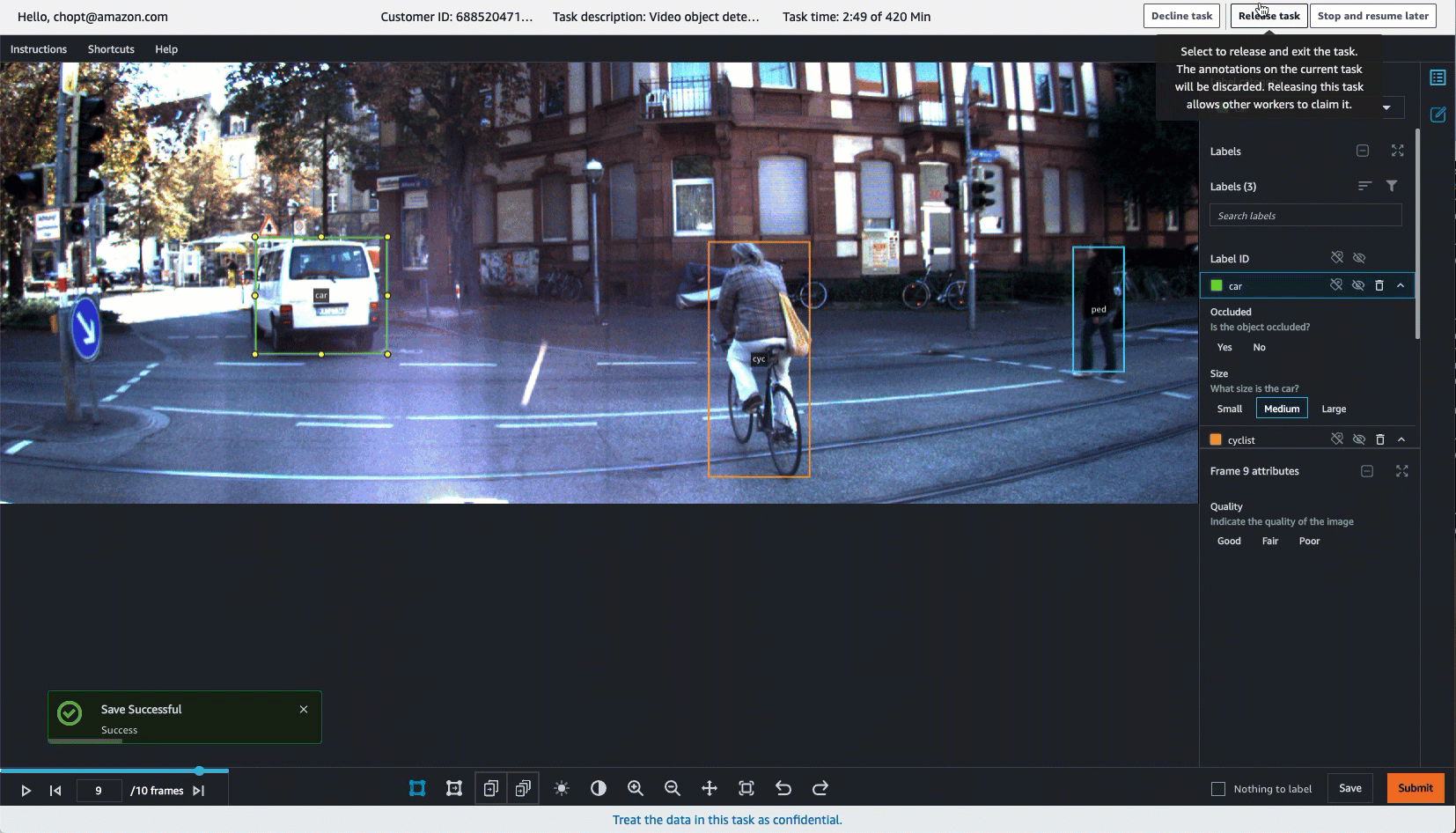This screenshot has height=833, width=1456.
Task: Open the contrast adjustment tool
Action: pyautogui.click(x=600, y=788)
